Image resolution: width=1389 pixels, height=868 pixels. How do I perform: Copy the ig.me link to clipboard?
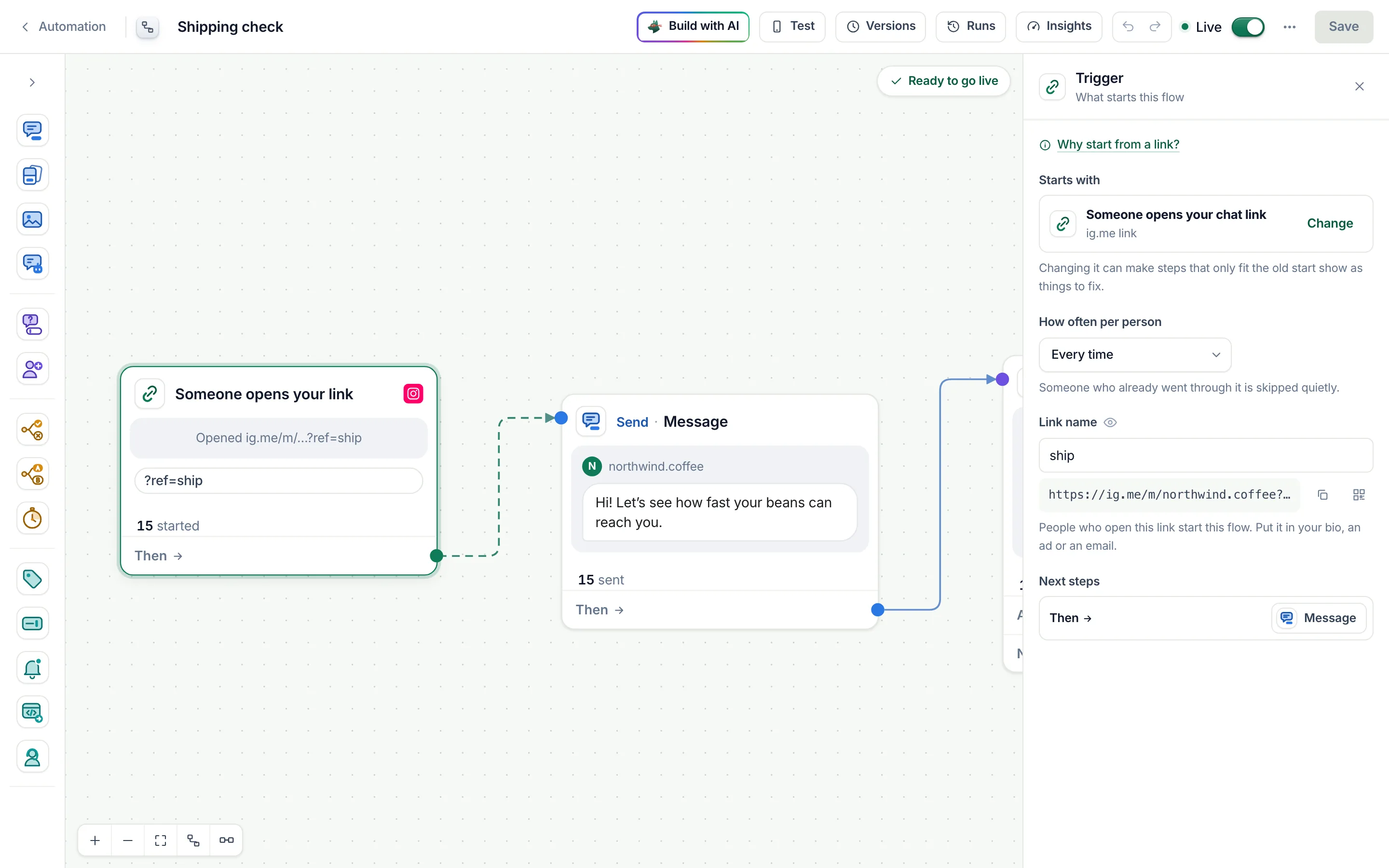(x=1322, y=495)
